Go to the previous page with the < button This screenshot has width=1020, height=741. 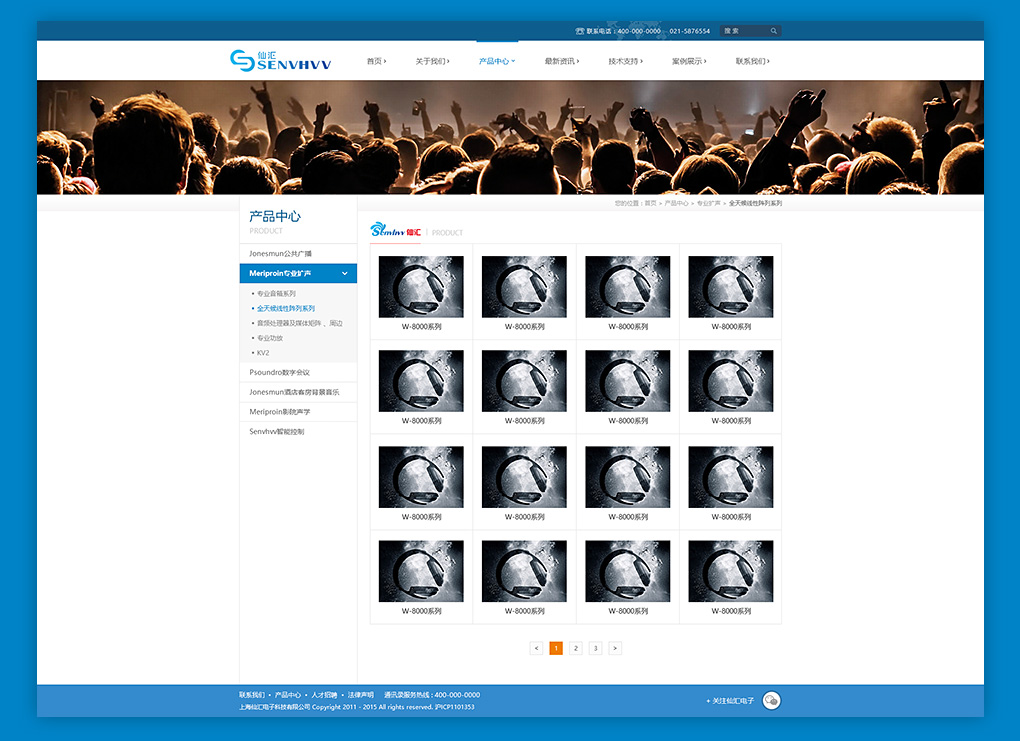point(536,648)
